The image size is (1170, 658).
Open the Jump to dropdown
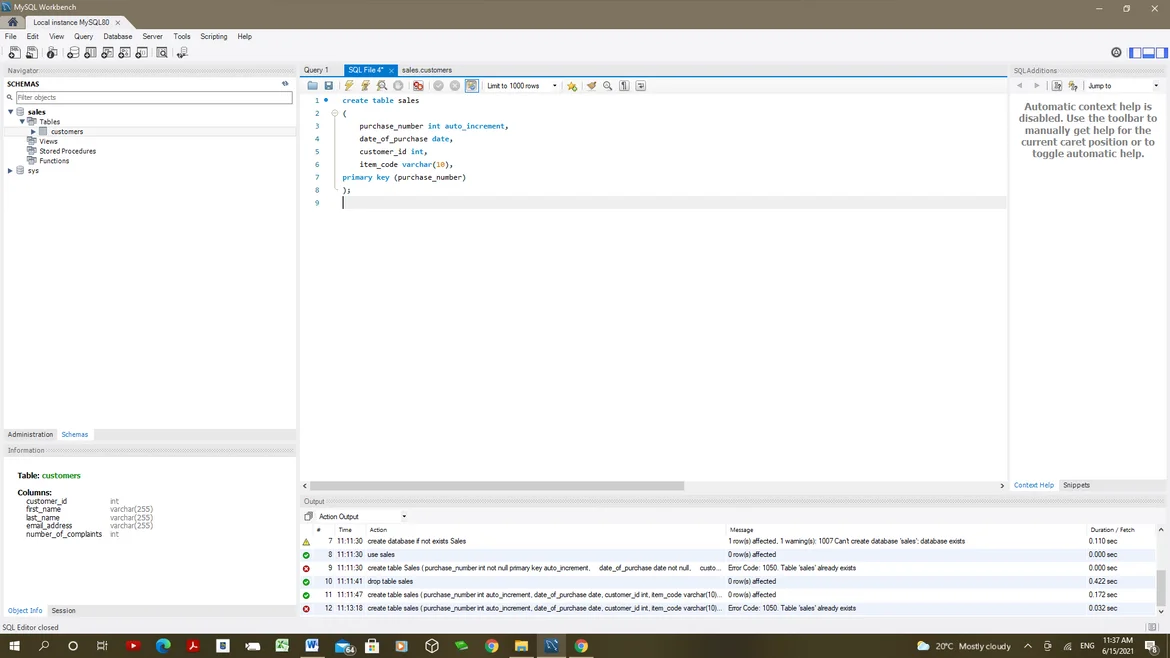click(x=1123, y=86)
